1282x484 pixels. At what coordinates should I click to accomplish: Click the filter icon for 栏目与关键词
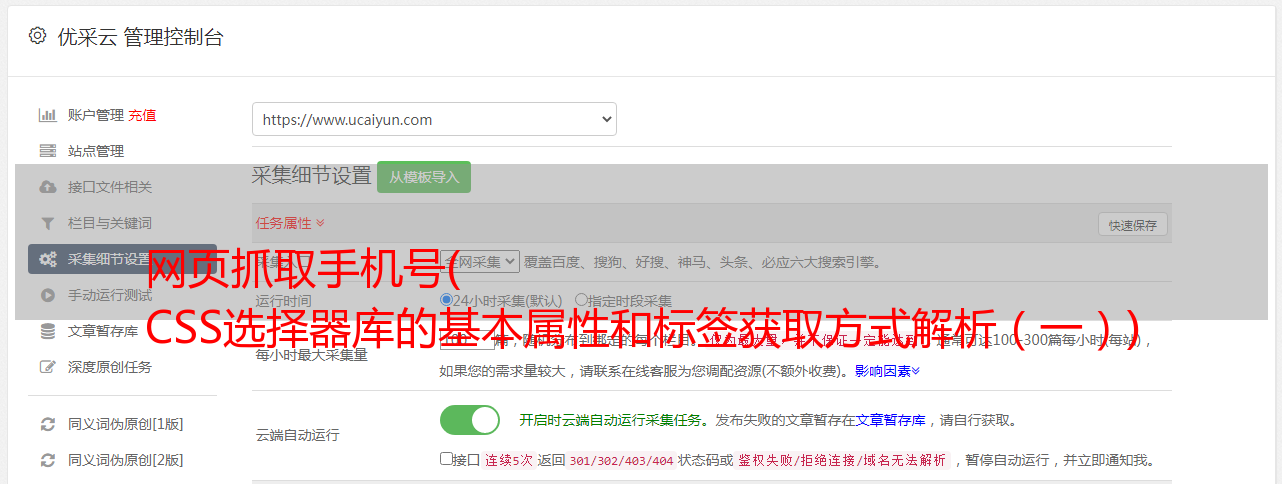tap(47, 223)
